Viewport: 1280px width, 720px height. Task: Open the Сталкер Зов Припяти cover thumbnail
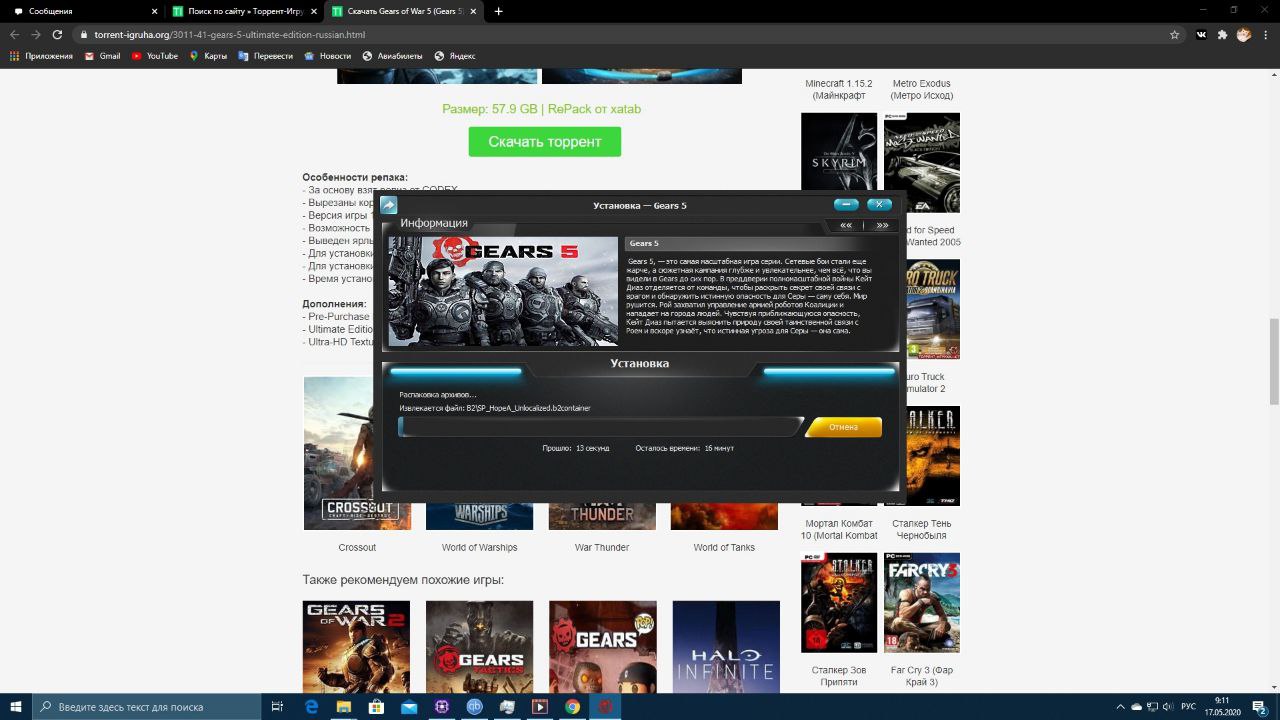[x=838, y=603]
